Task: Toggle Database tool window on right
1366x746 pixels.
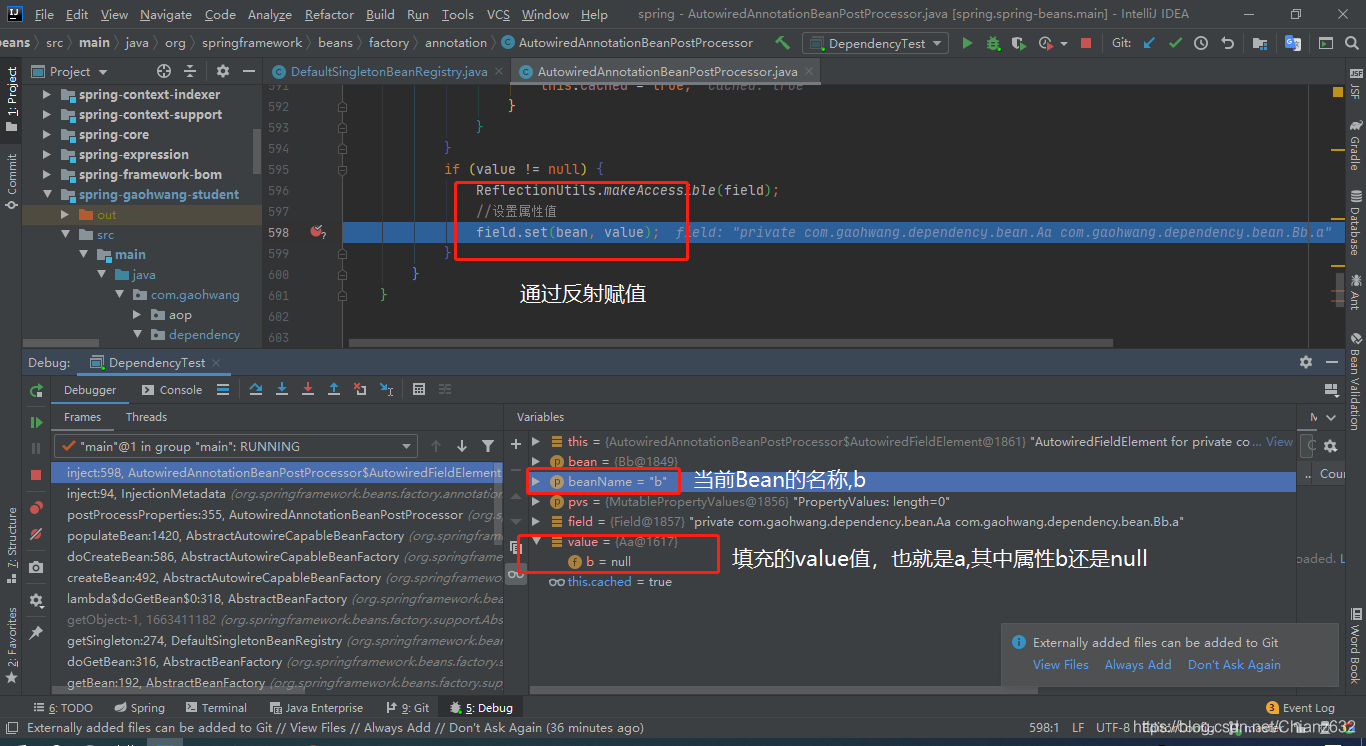Action: (1355, 223)
